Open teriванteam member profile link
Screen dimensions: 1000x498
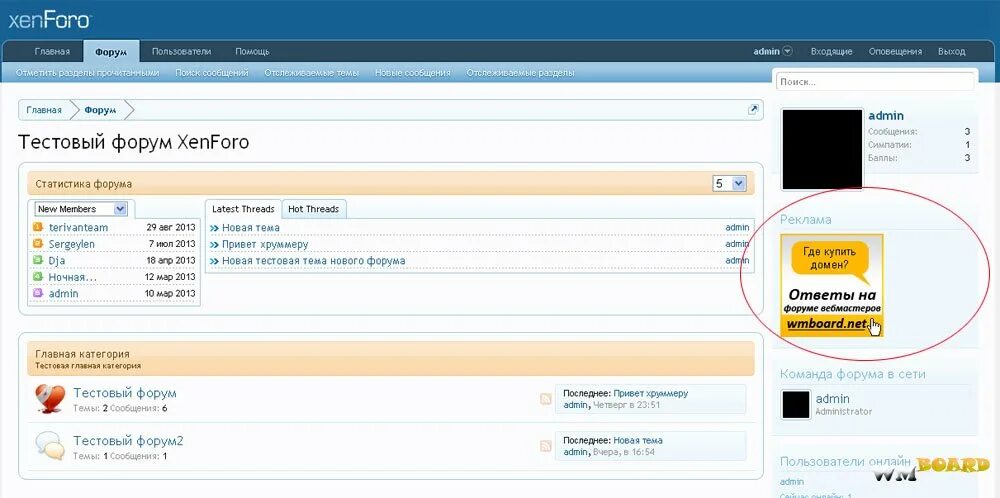pos(78,227)
